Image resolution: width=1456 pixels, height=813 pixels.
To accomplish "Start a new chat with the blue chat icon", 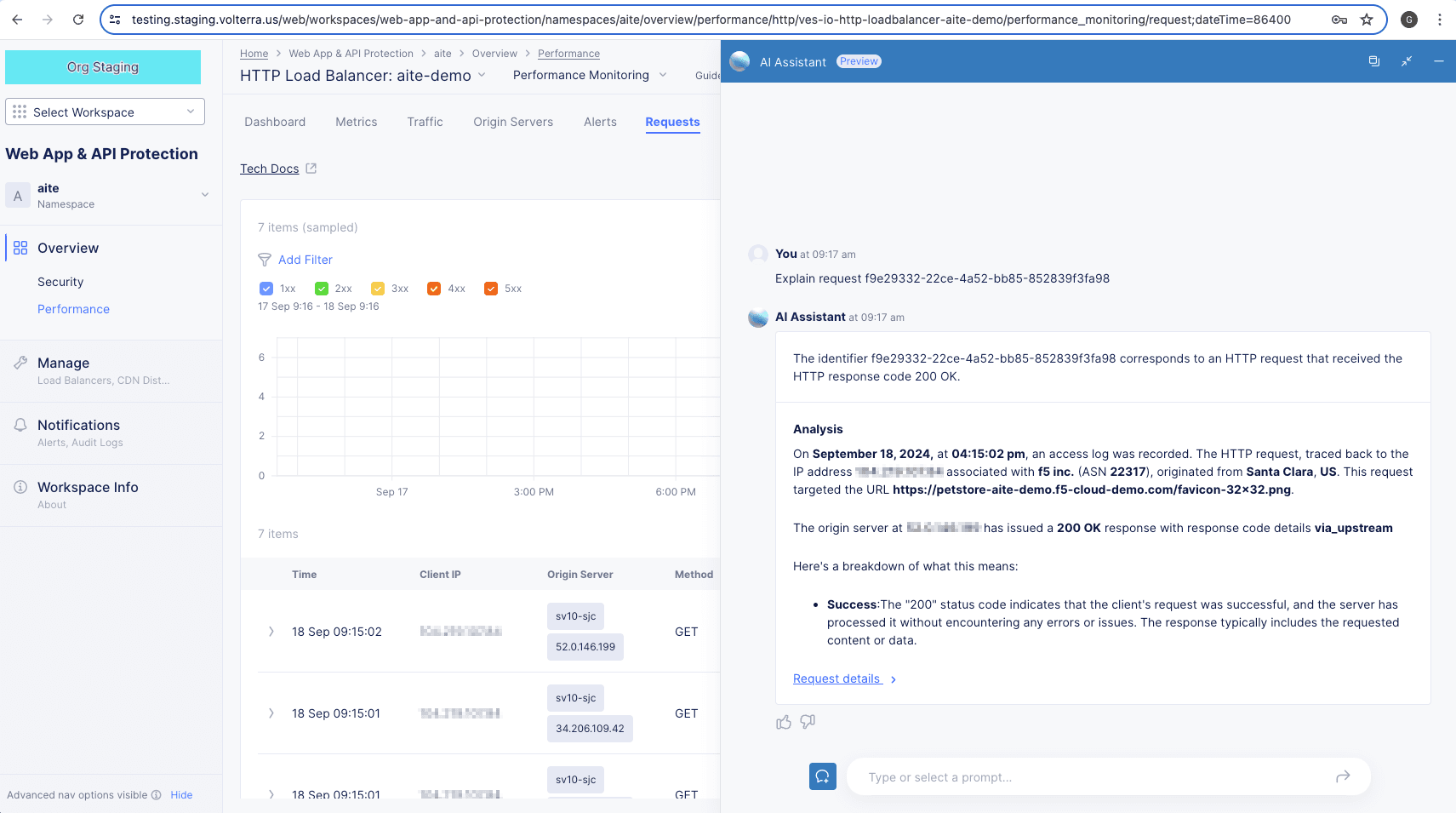I will 822,776.
